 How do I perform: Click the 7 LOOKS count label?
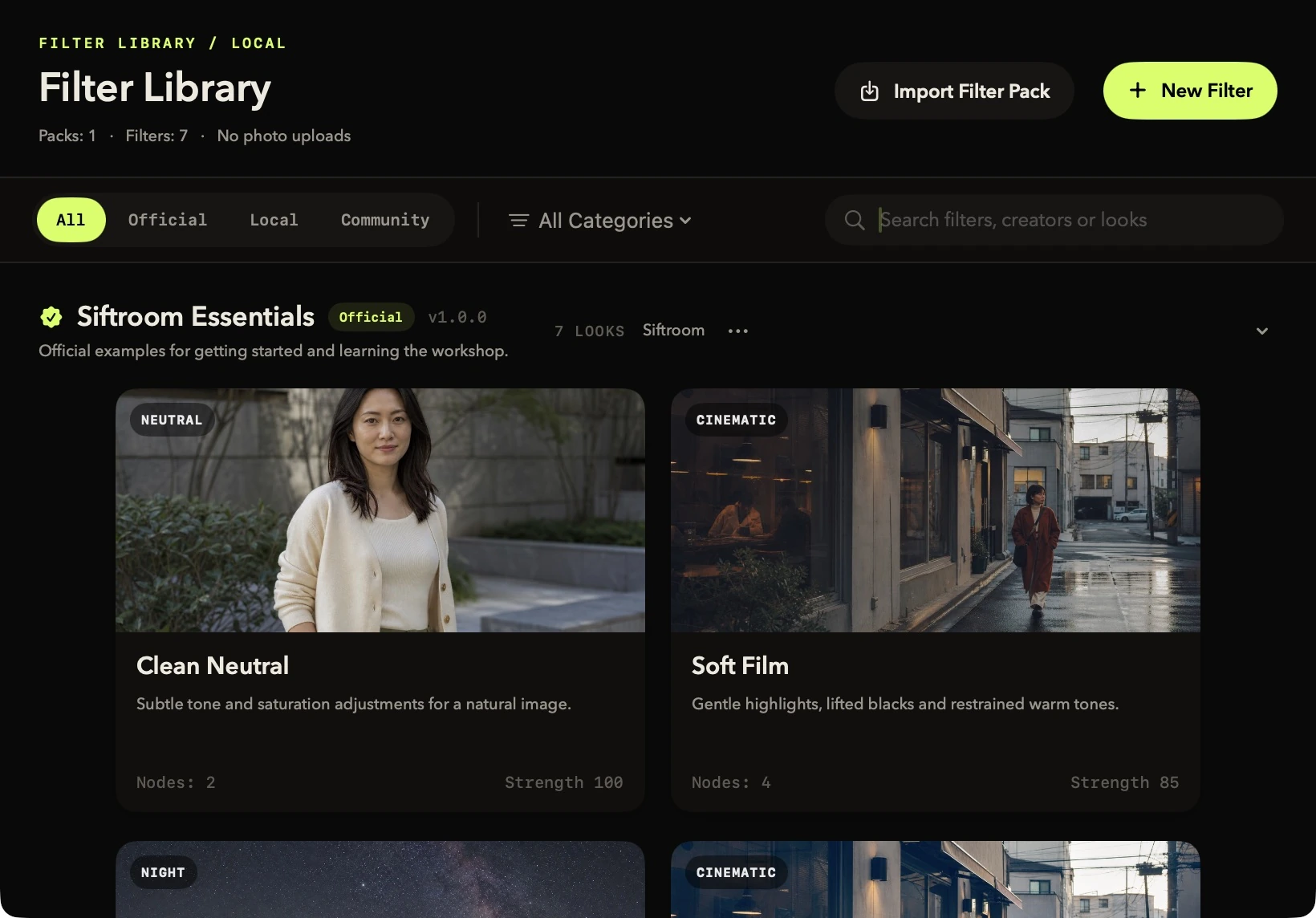click(589, 331)
